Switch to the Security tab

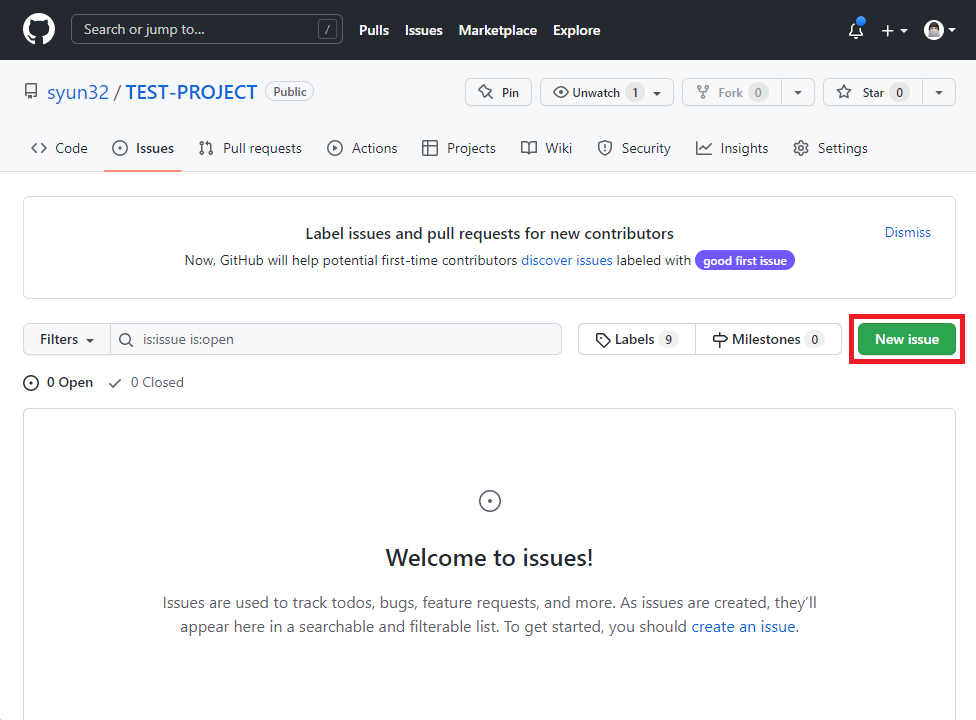pyautogui.click(x=634, y=148)
